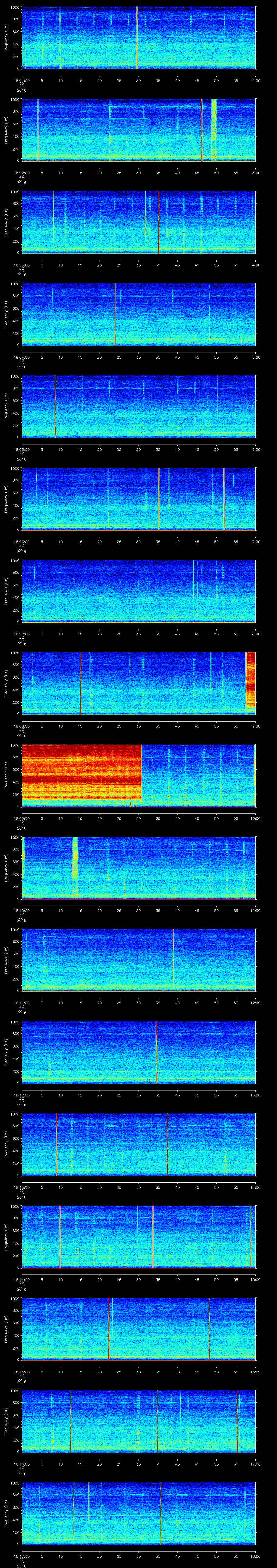277x1568 pixels.
Task: Click the red vertical spike in 18:01 spectrogram
Action: click(137, 37)
